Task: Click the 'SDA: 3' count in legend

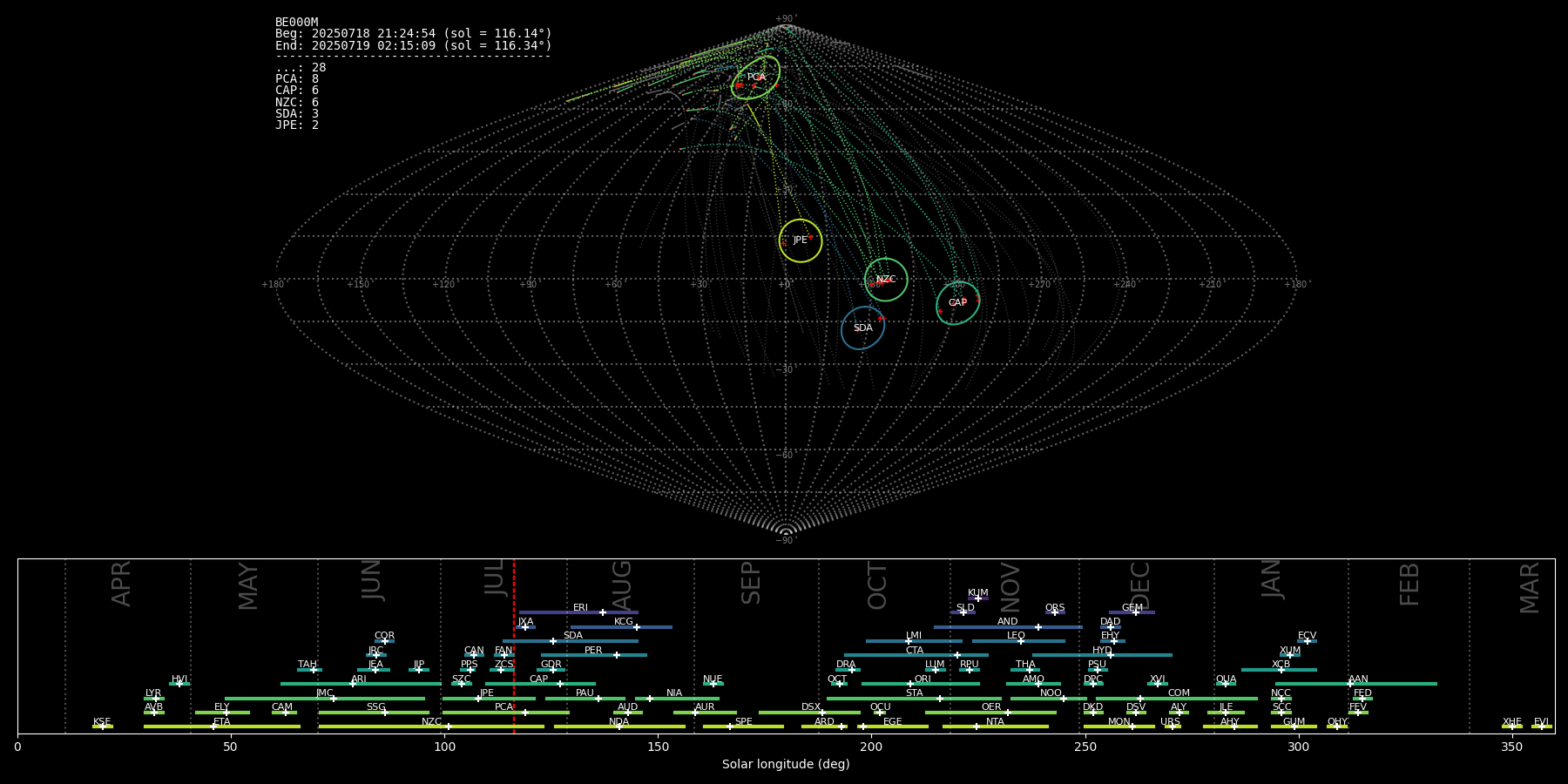Action: point(297,114)
